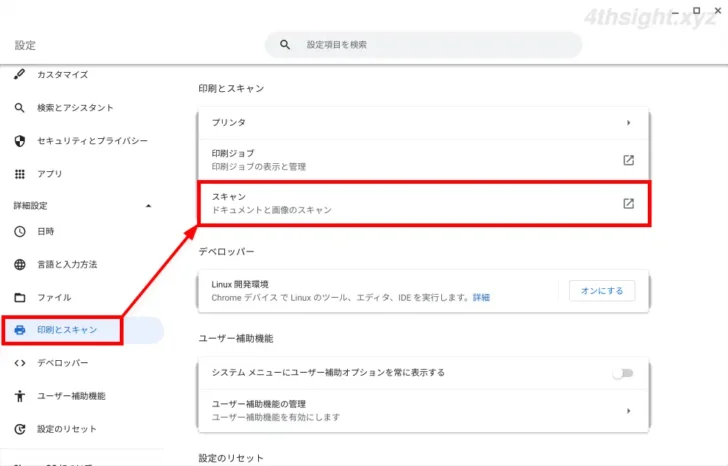The image size is (728, 466).
Task: Open the ユーザー補助機能の管理 row chevron
Action: [x=629, y=411]
